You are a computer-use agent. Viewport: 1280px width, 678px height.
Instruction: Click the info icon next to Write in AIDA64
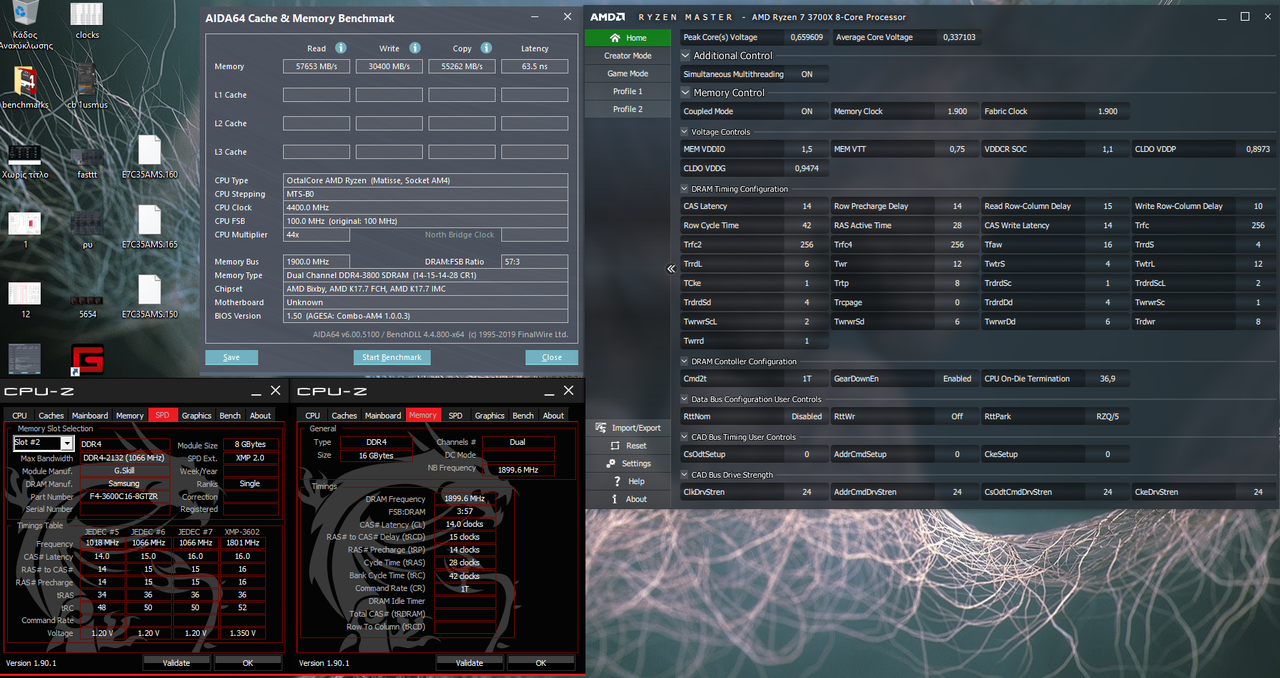[x=414, y=48]
